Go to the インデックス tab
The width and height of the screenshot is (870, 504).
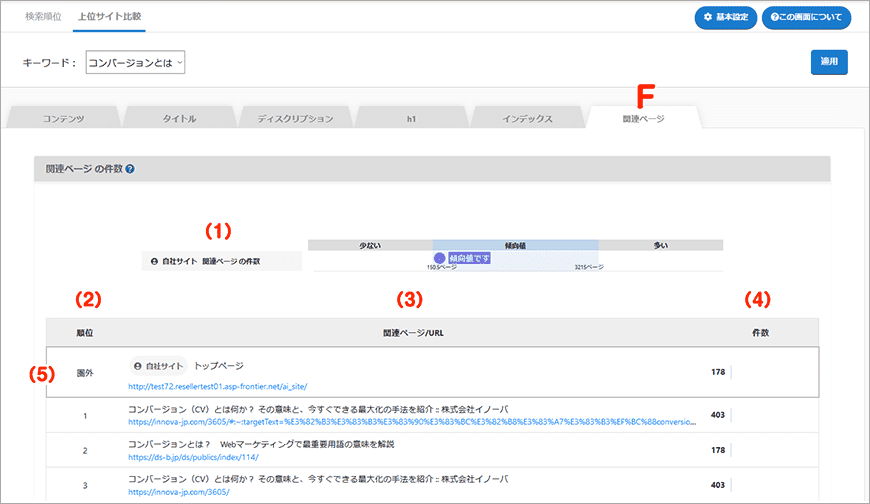pyautogui.click(x=526, y=118)
